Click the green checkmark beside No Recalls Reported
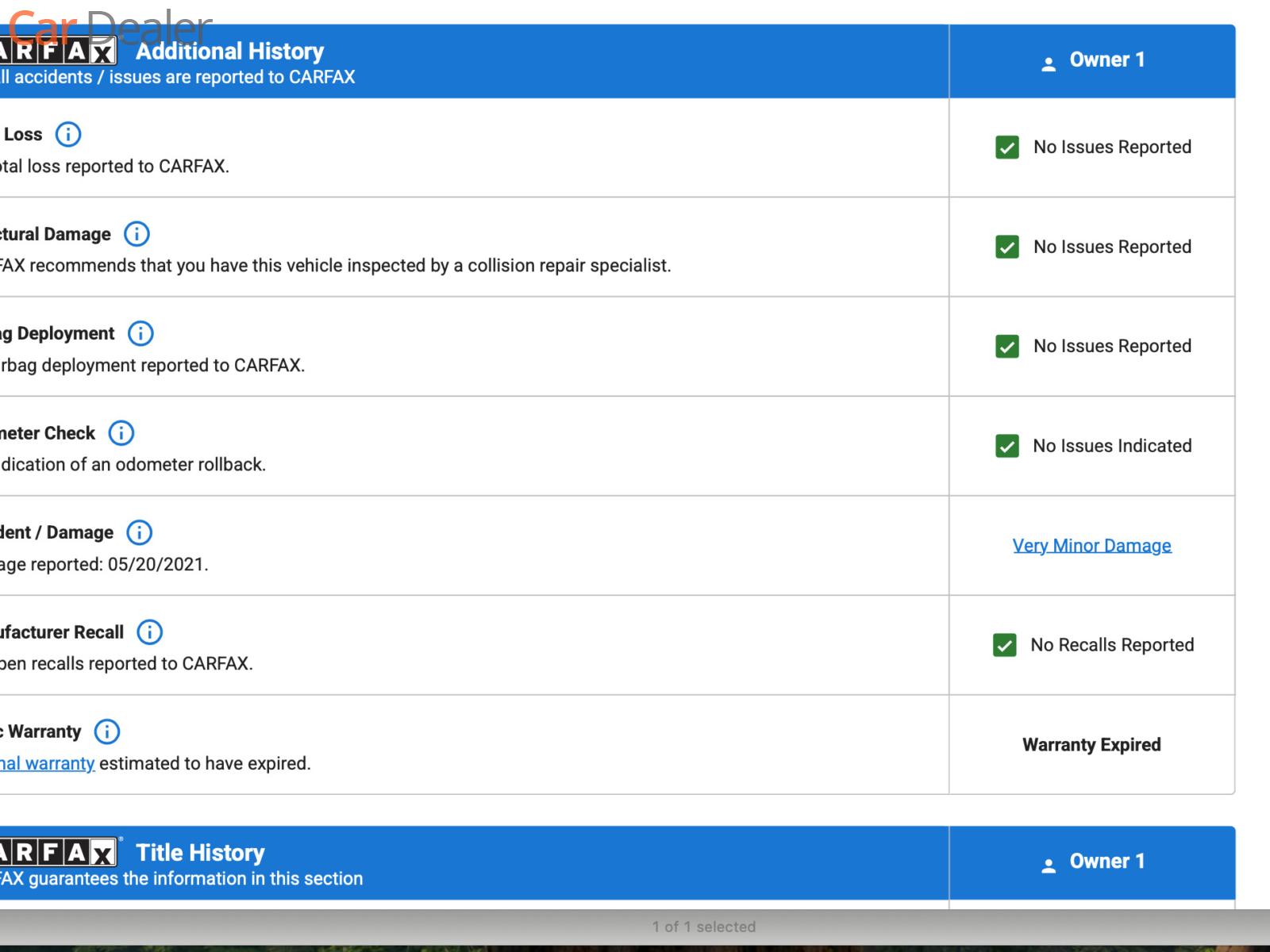Screen dimensions: 1270x952 point(1005,645)
